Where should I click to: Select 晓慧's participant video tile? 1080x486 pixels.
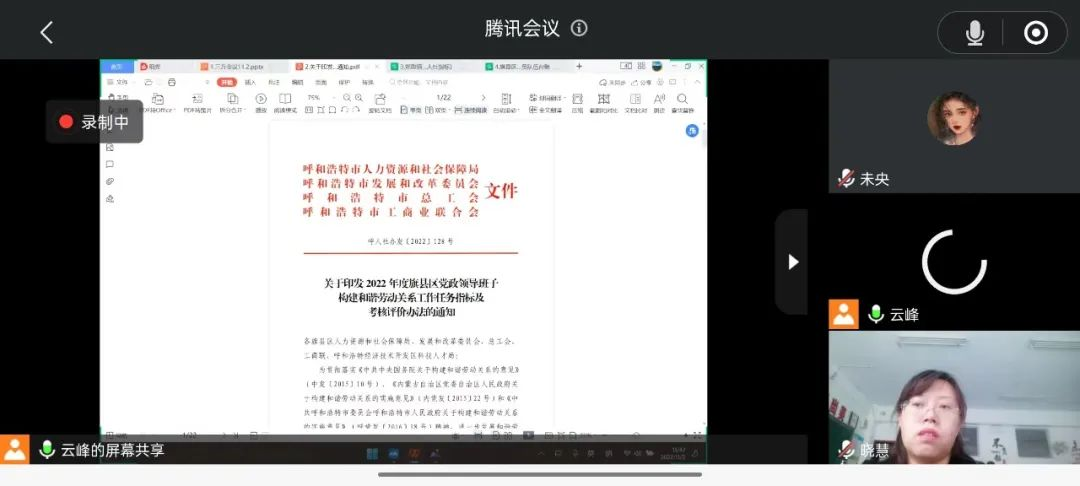[x=953, y=397]
